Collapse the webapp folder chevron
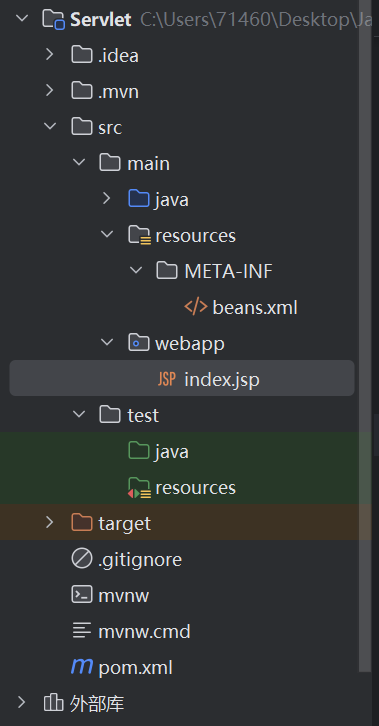The width and height of the screenshot is (379, 726). pyautogui.click(x=107, y=343)
